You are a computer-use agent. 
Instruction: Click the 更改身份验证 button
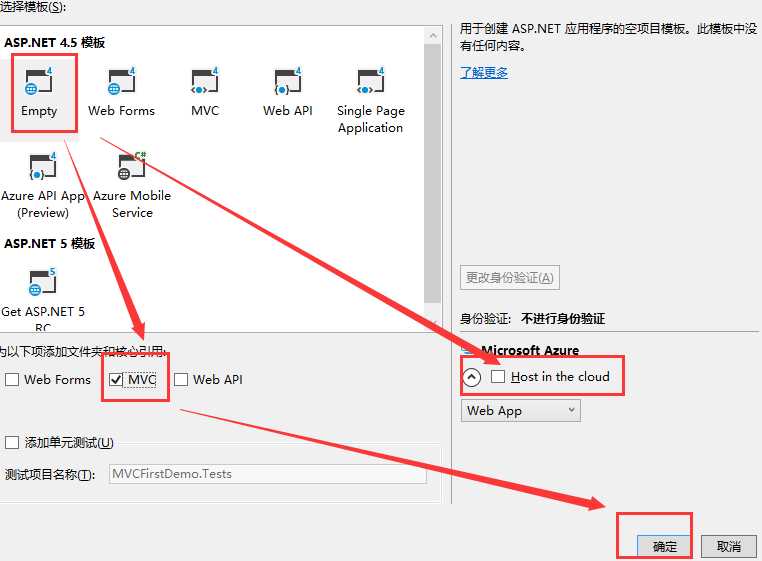click(510, 278)
